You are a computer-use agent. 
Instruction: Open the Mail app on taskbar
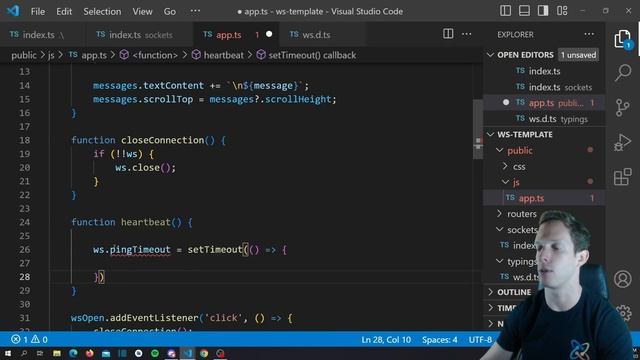[x=106, y=353]
